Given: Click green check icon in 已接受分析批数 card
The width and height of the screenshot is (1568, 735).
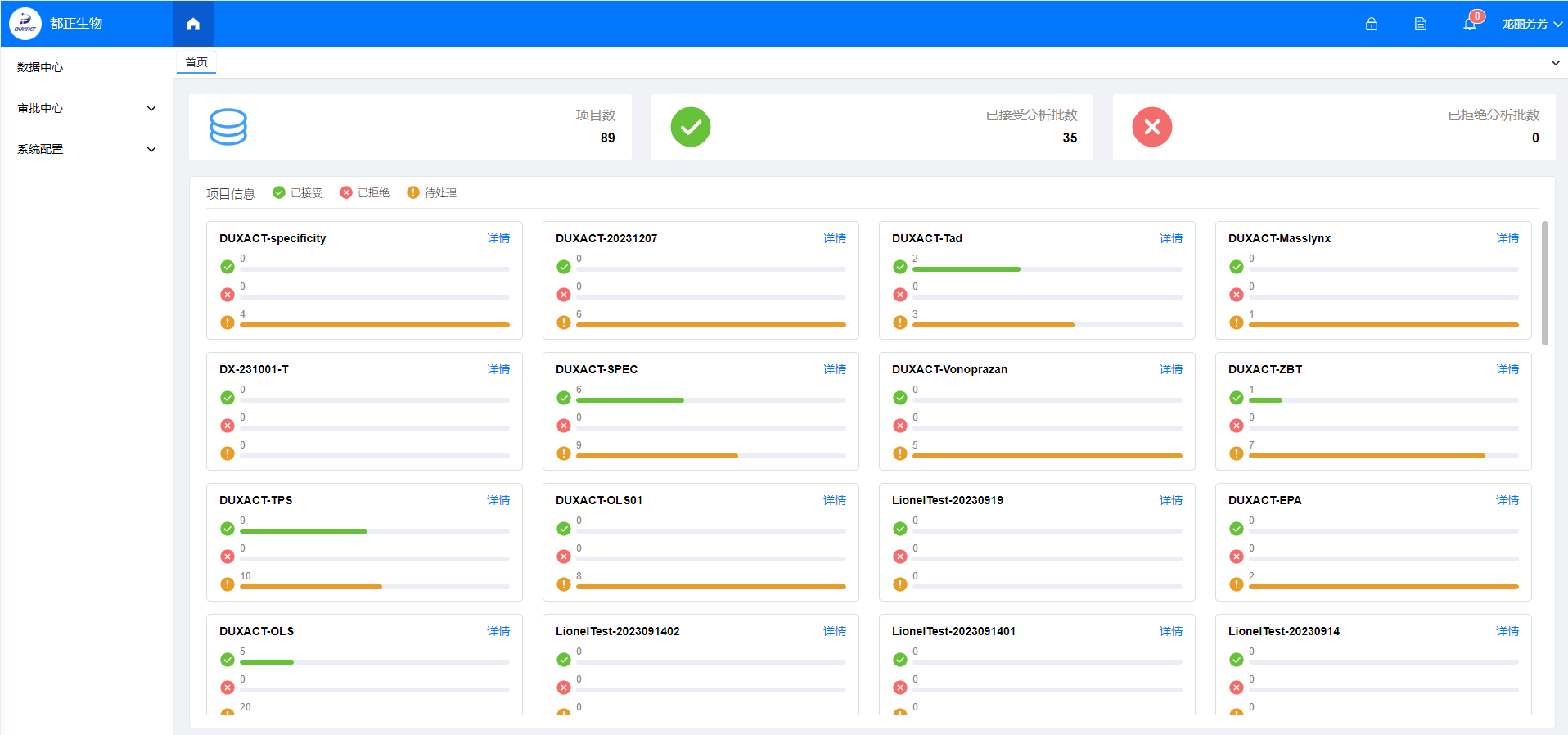Looking at the screenshot, I should 691,127.
